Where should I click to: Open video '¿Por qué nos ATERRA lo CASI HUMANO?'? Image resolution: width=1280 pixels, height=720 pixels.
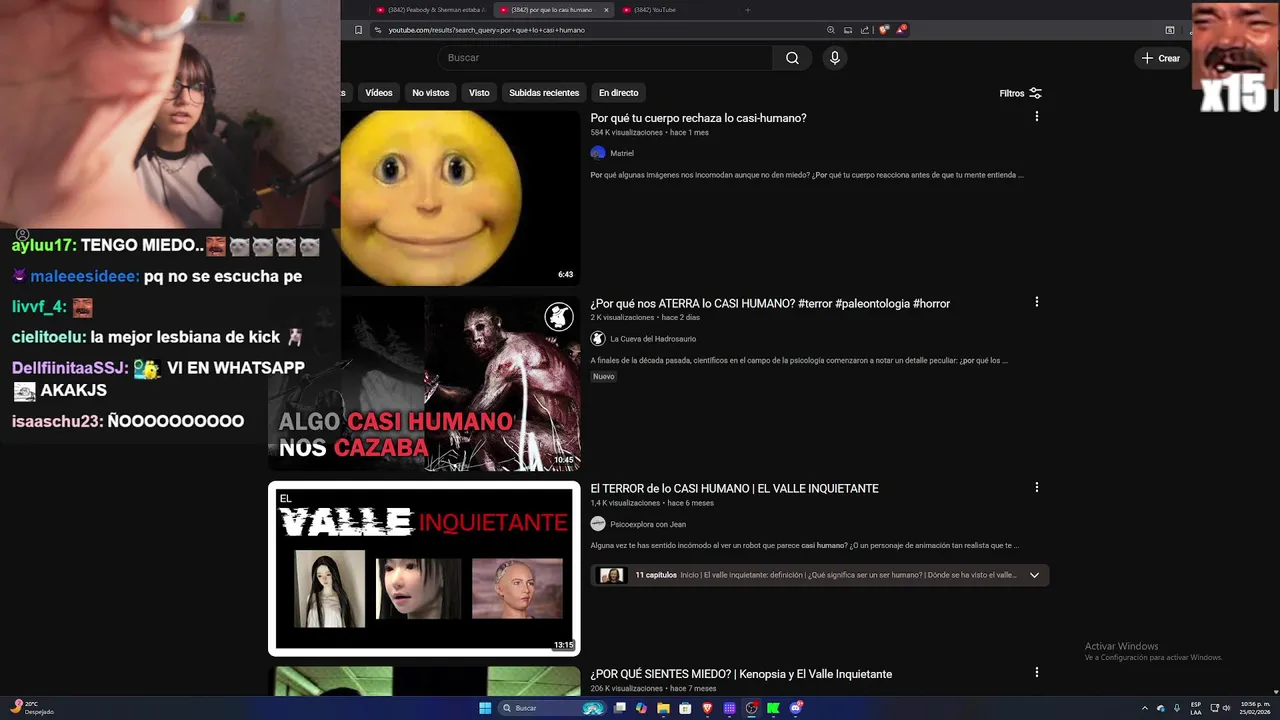pos(770,303)
